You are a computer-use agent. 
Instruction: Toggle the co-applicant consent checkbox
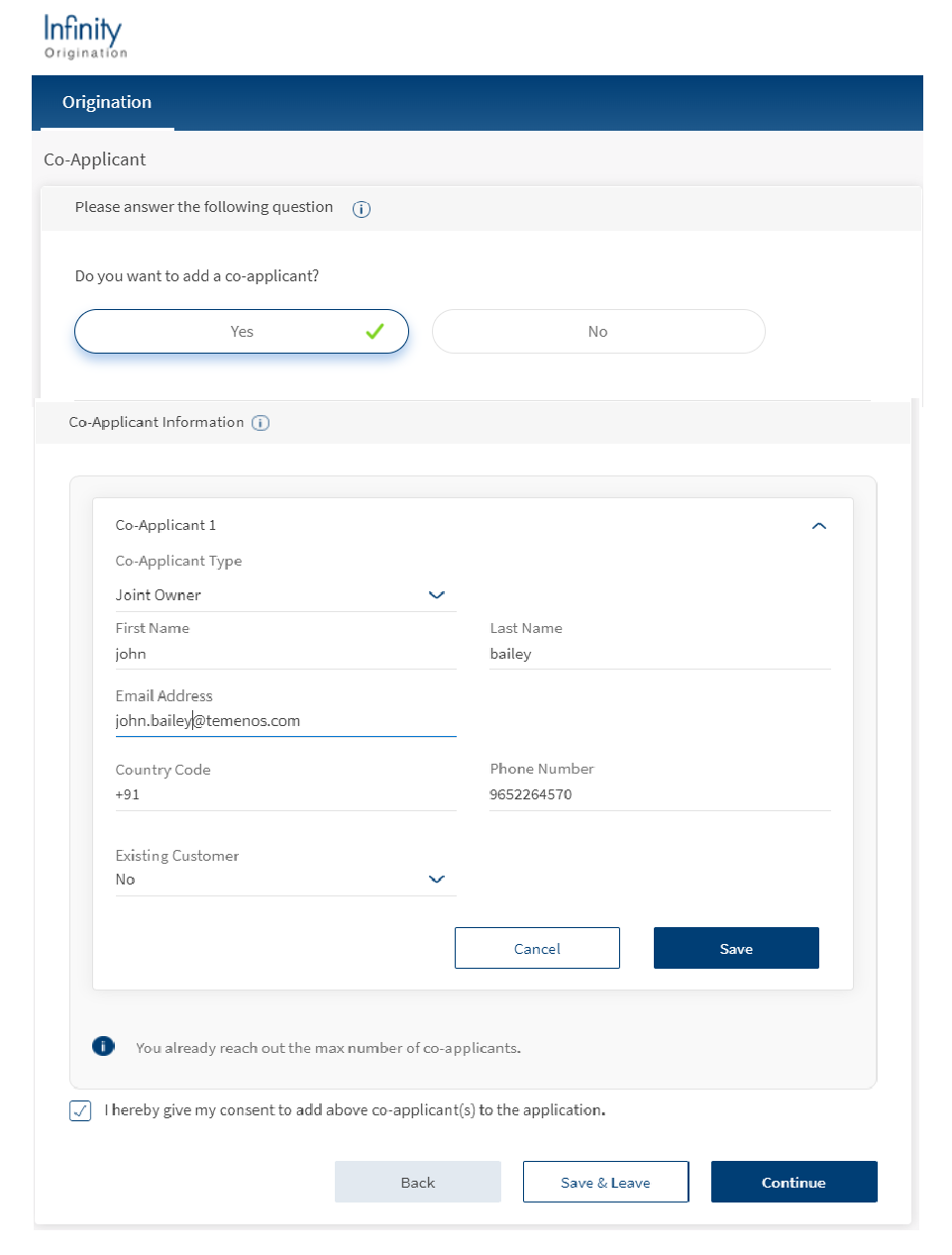point(80,1110)
